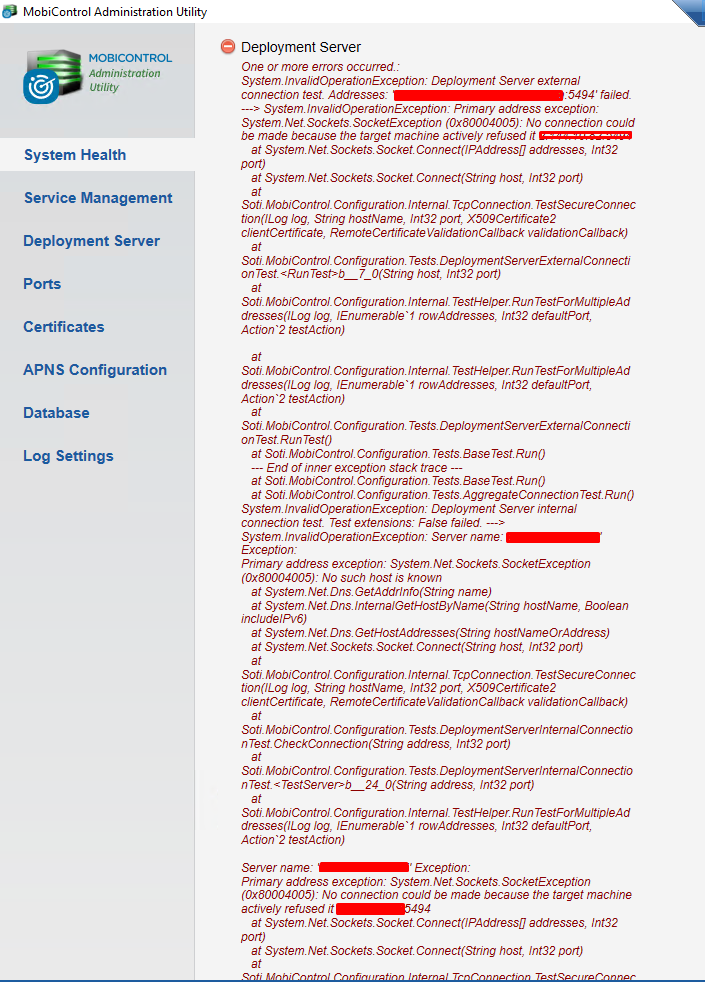Click the title bar application icon
Screen dimensions: 705x983
pyautogui.click(x=11, y=12)
